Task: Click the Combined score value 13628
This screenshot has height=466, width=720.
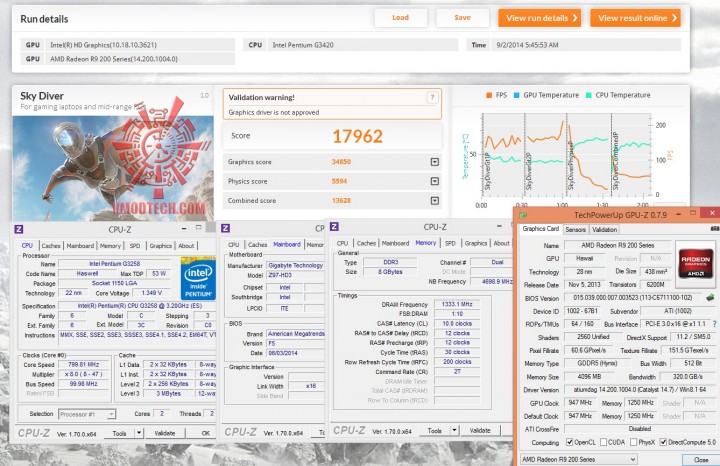Action: pyautogui.click(x=341, y=201)
